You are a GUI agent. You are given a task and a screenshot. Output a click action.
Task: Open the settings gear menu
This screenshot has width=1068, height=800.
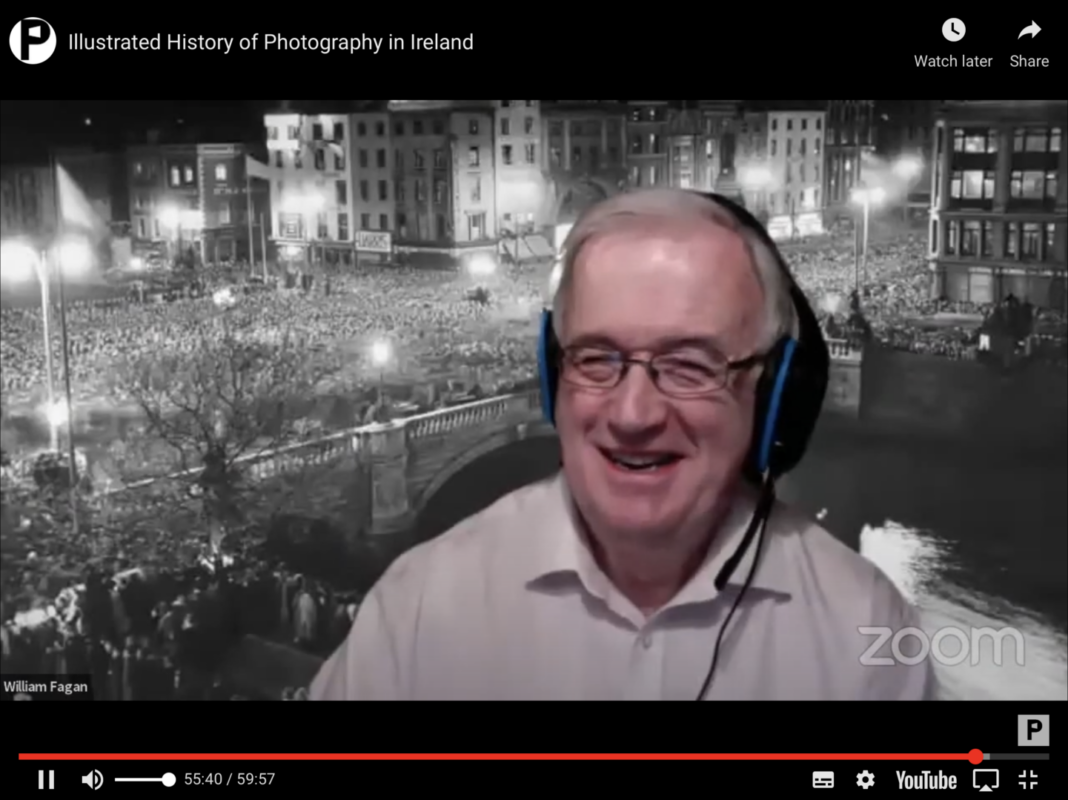(x=865, y=780)
